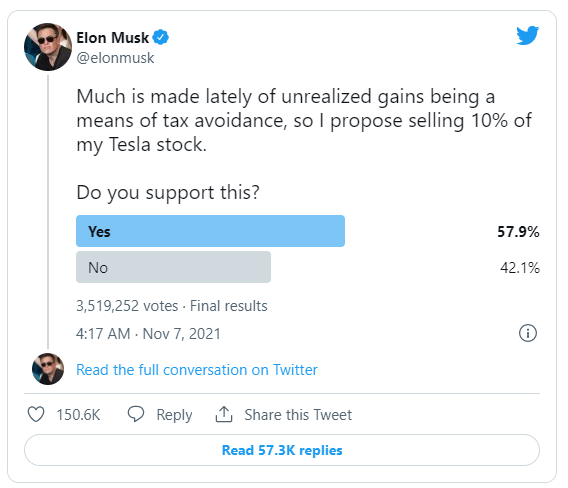Screen dimensions: 568x488
Task: Click the reply speech bubble icon
Action: click(136, 414)
